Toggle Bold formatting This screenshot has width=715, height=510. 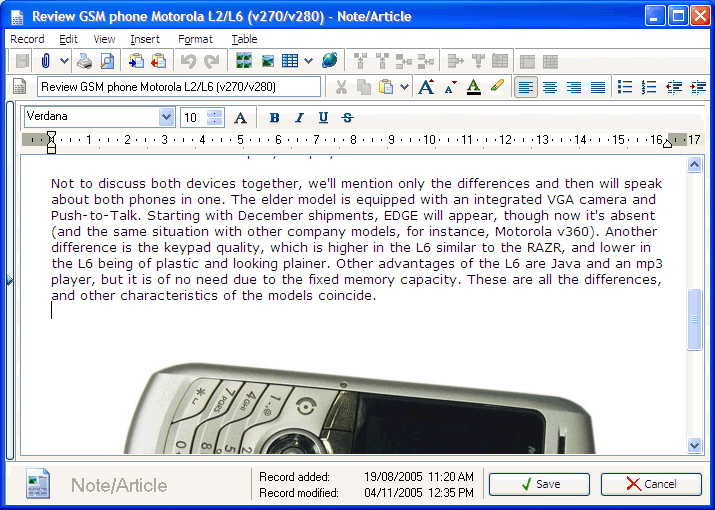click(274, 118)
